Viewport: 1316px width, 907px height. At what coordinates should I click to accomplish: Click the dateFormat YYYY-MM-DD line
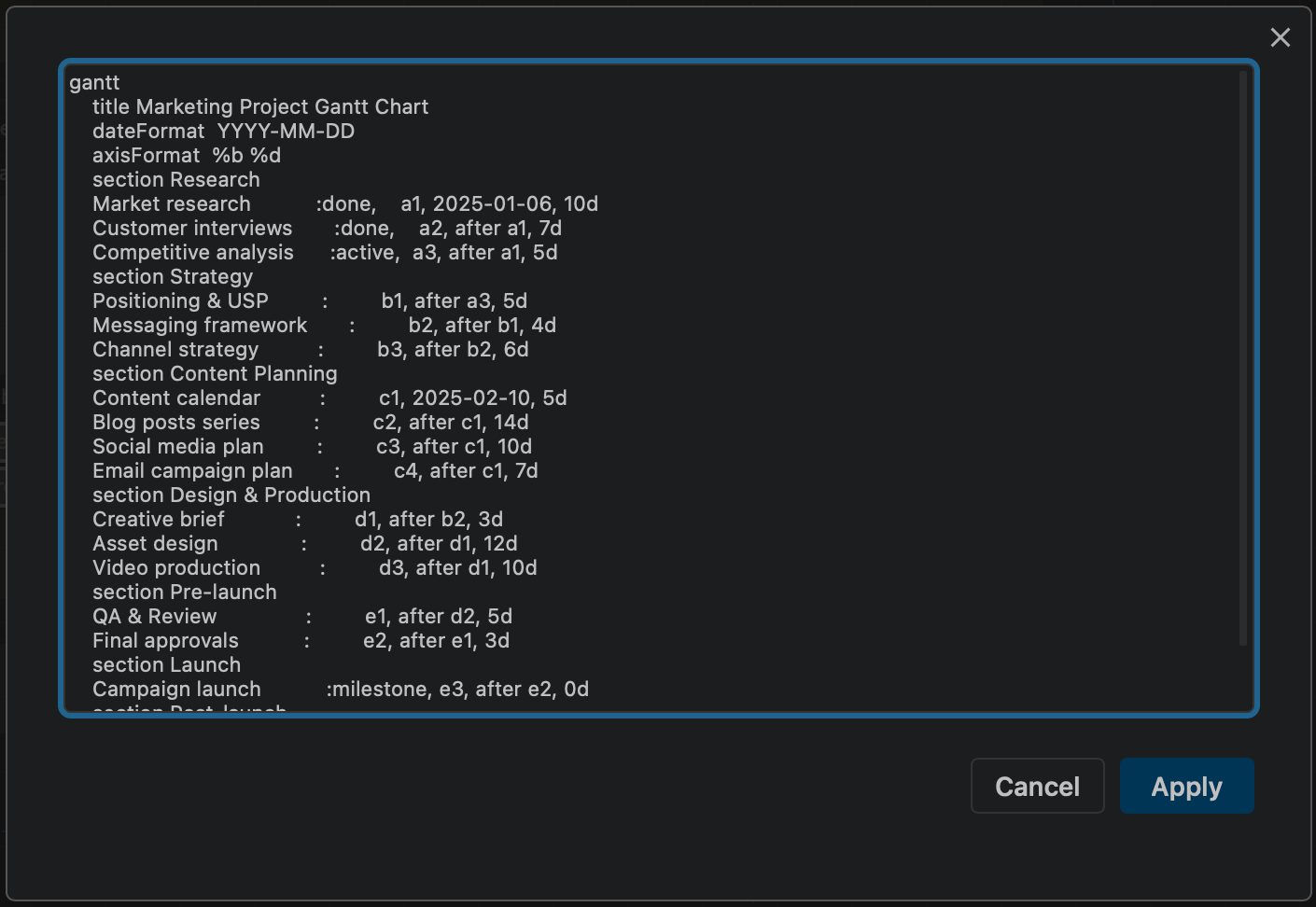pos(223,132)
